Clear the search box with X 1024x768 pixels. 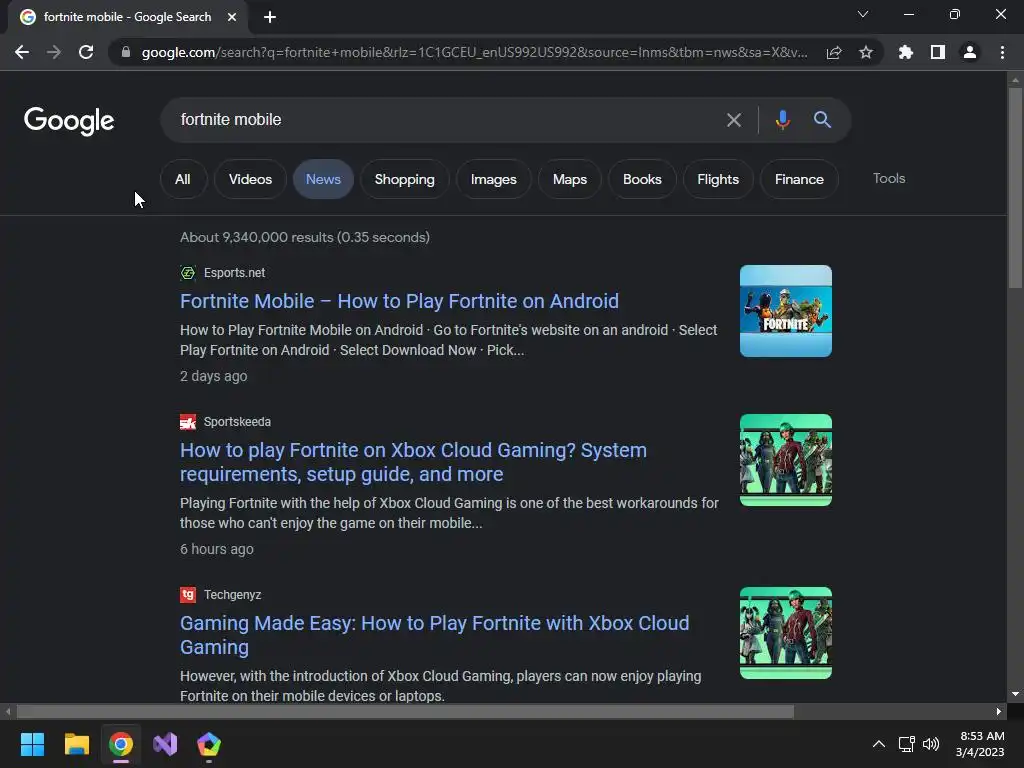(x=734, y=120)
